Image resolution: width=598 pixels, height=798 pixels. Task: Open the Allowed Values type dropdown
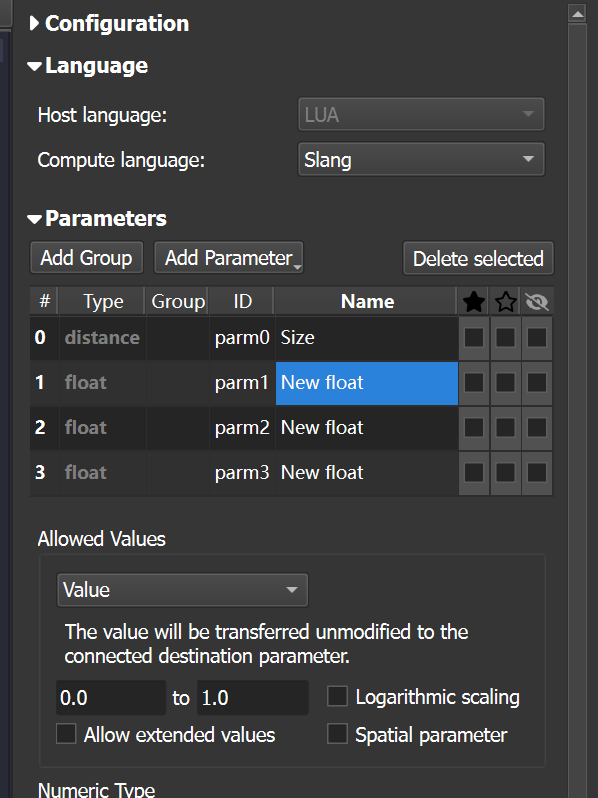click(183, 590)
